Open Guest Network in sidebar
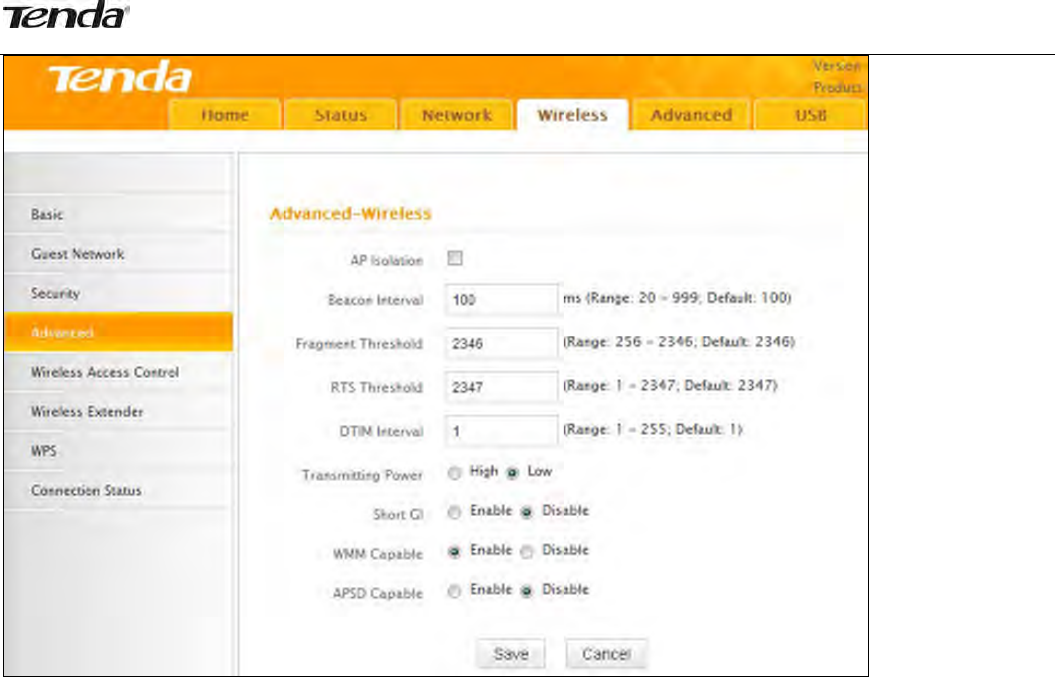The height and width of the screenshot is (677, 1055). (118, 254)
